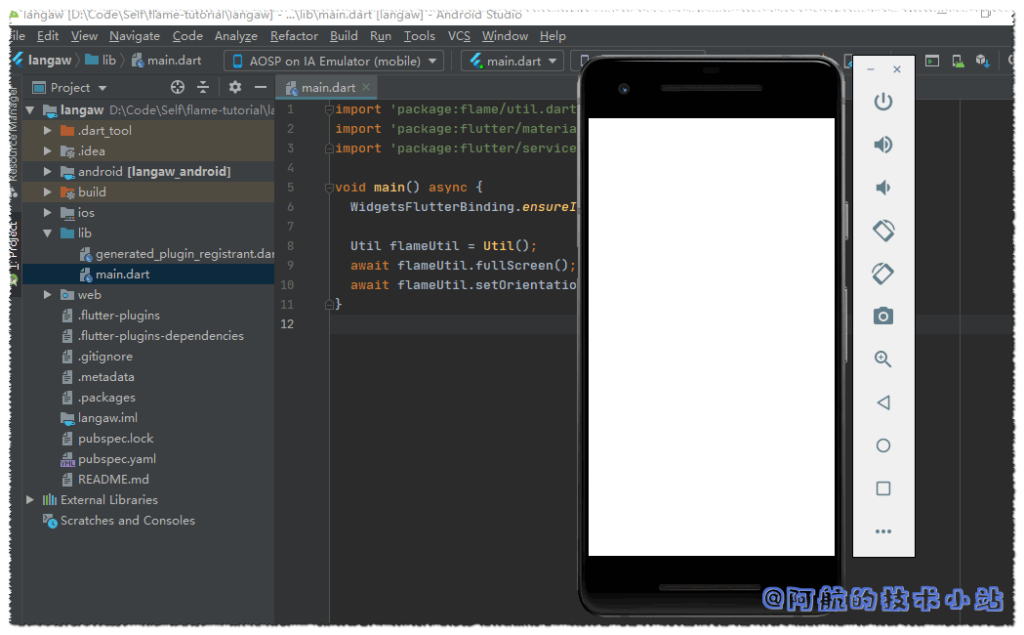Open the main.dart run configuration dropdown
Image resolution: width=1024 pixels, height=635 pixels.
tap(512, 61)
